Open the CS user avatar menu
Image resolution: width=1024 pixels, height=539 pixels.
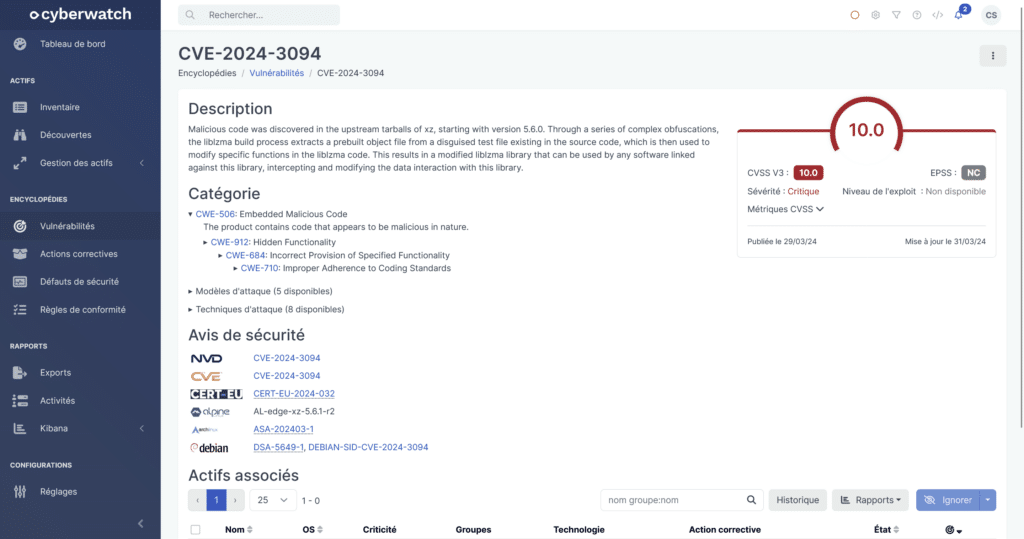(x=991, y=15)
